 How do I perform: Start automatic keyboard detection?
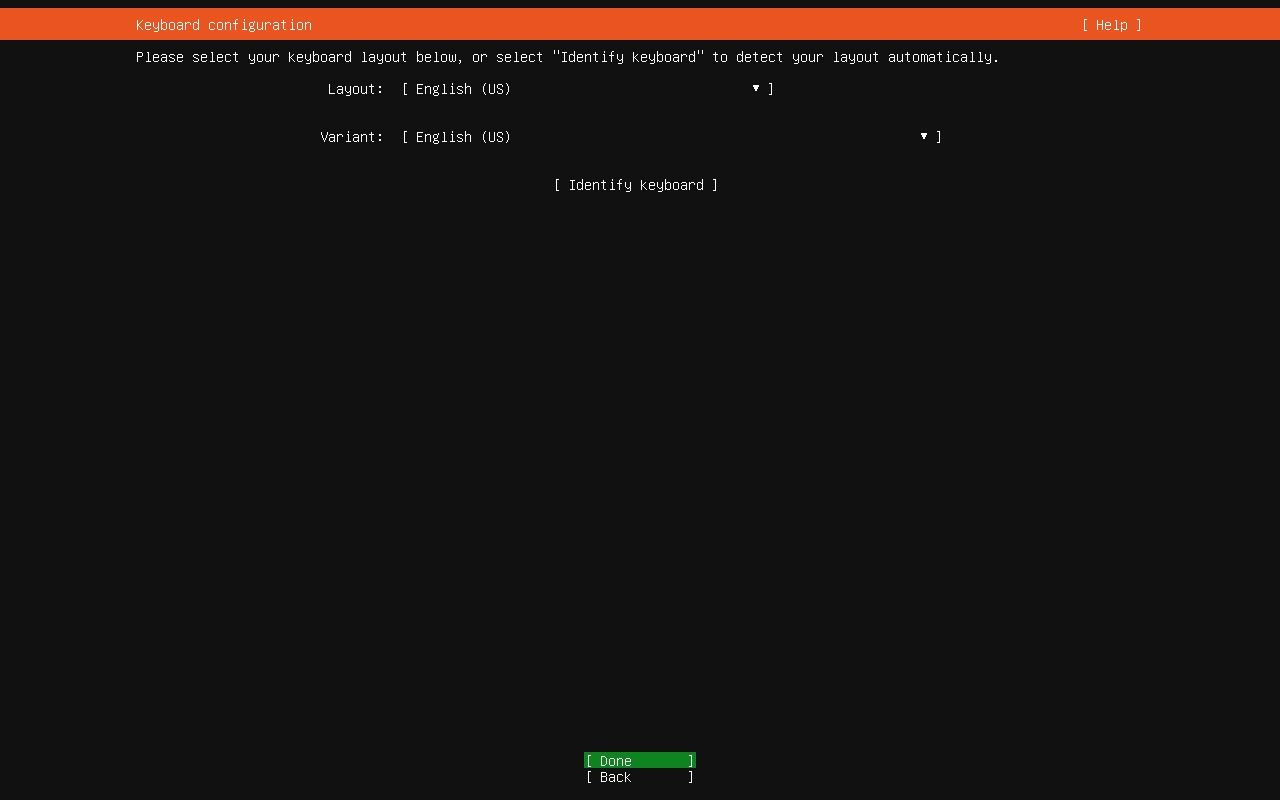pyautogui.click(x=637, y=185)
